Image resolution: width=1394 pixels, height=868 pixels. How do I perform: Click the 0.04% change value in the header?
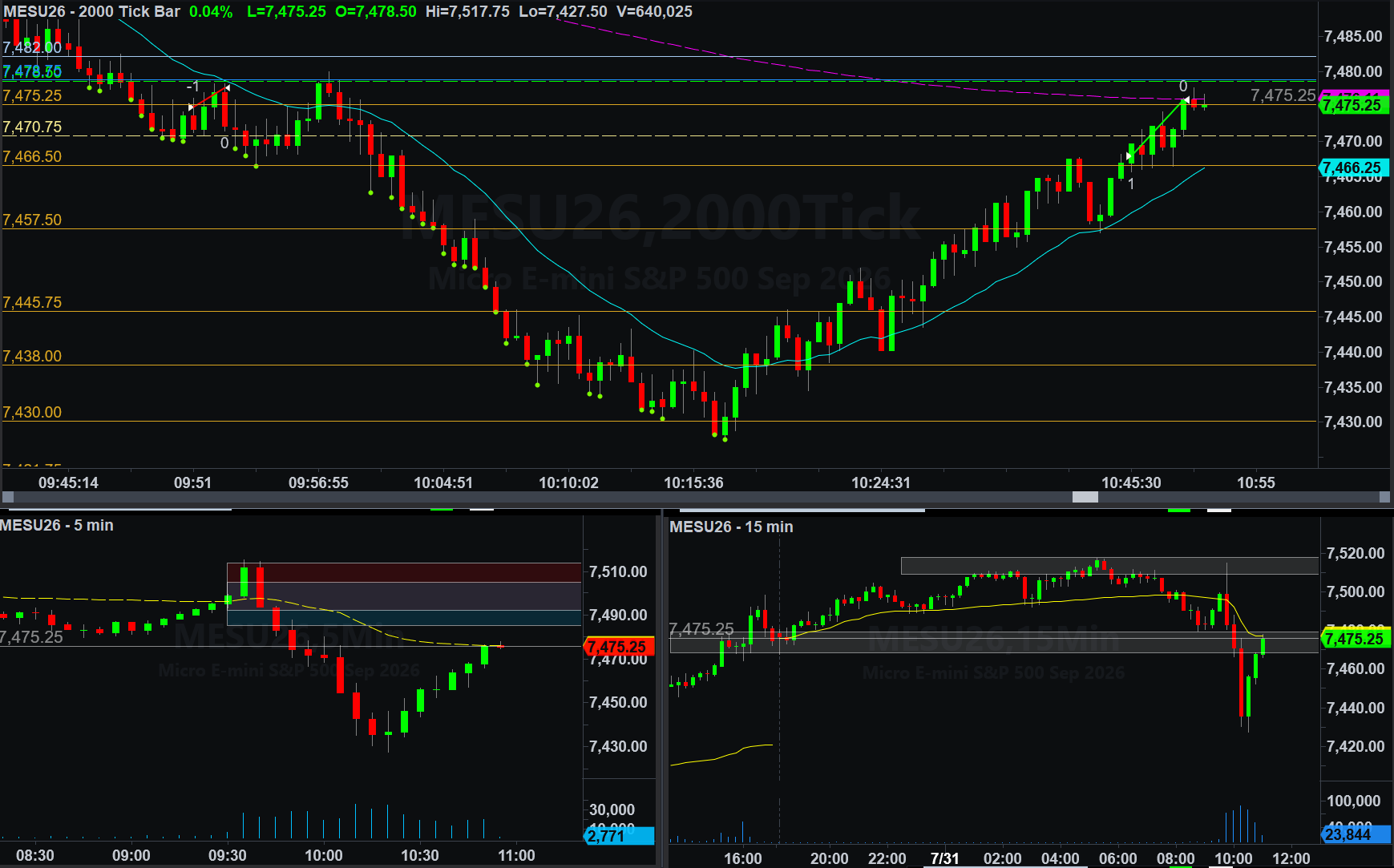[211, 12]
